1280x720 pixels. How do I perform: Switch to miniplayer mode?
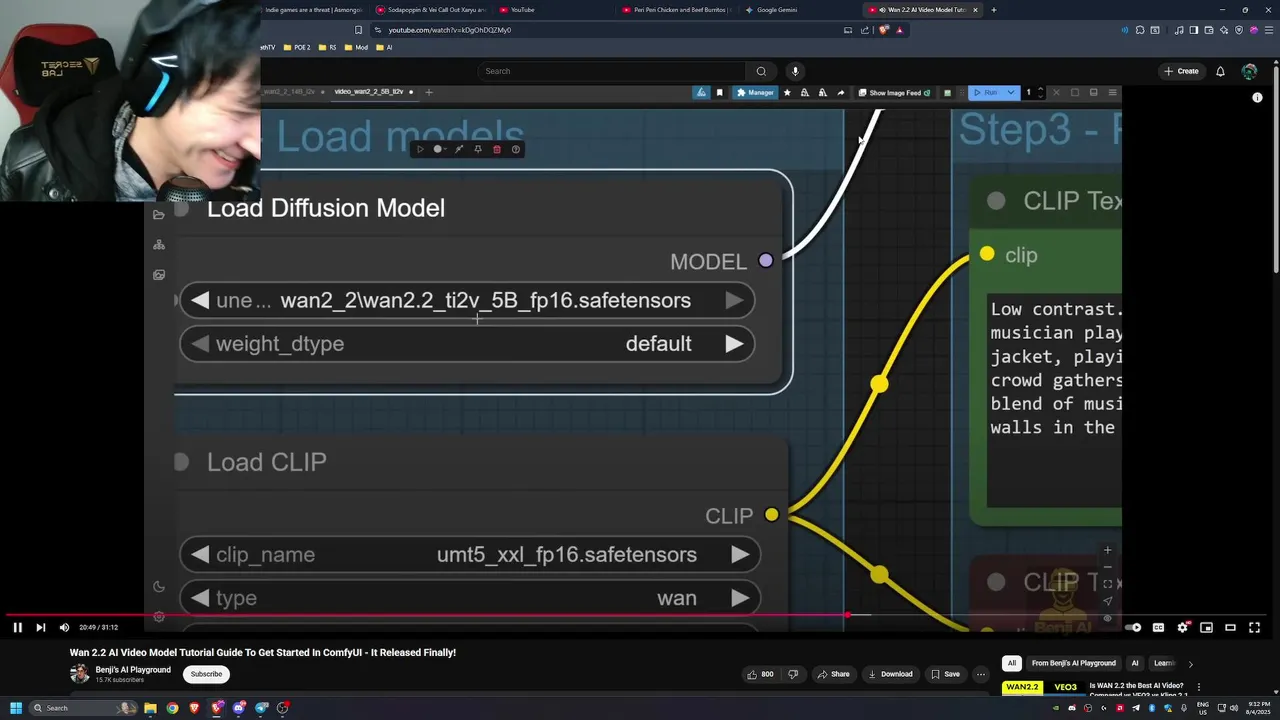(x=1206, y=627)
